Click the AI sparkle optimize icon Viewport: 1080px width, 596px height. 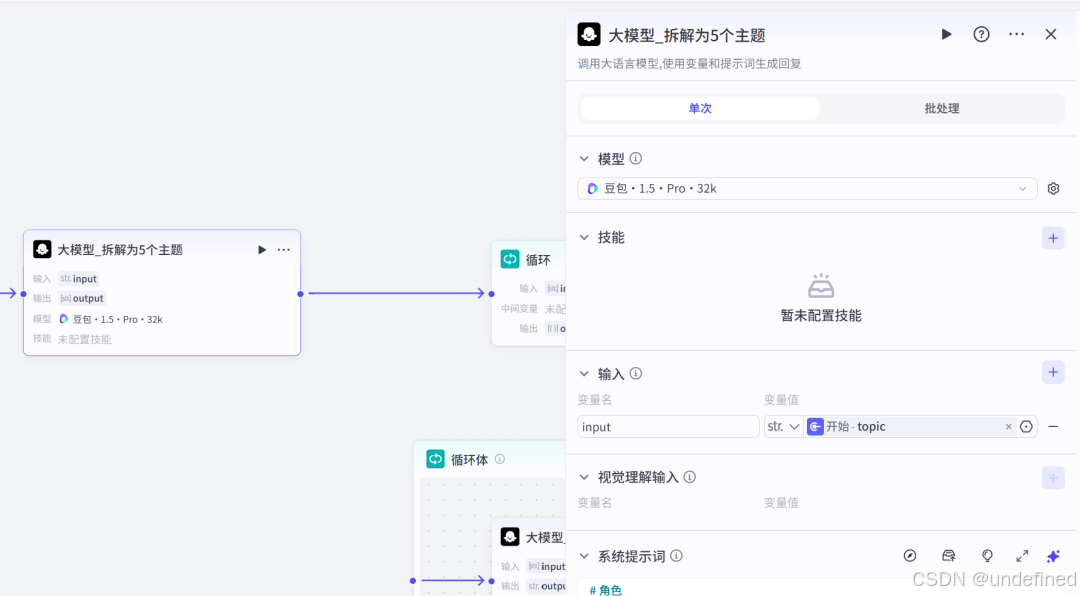1053,556
